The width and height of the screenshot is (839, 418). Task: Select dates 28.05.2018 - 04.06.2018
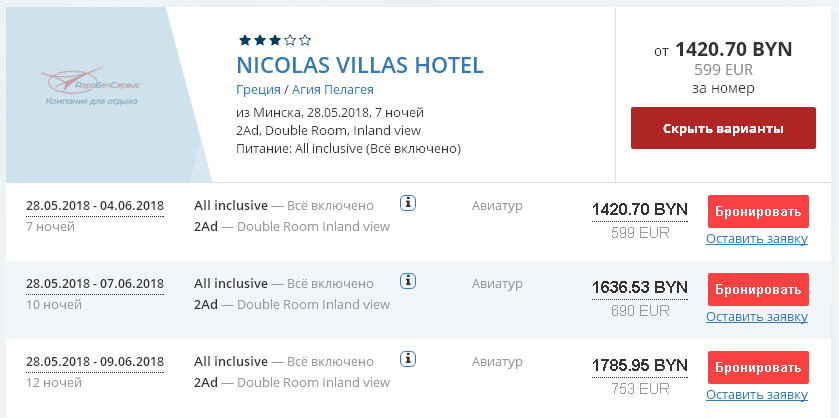click(x=95, y=206)
